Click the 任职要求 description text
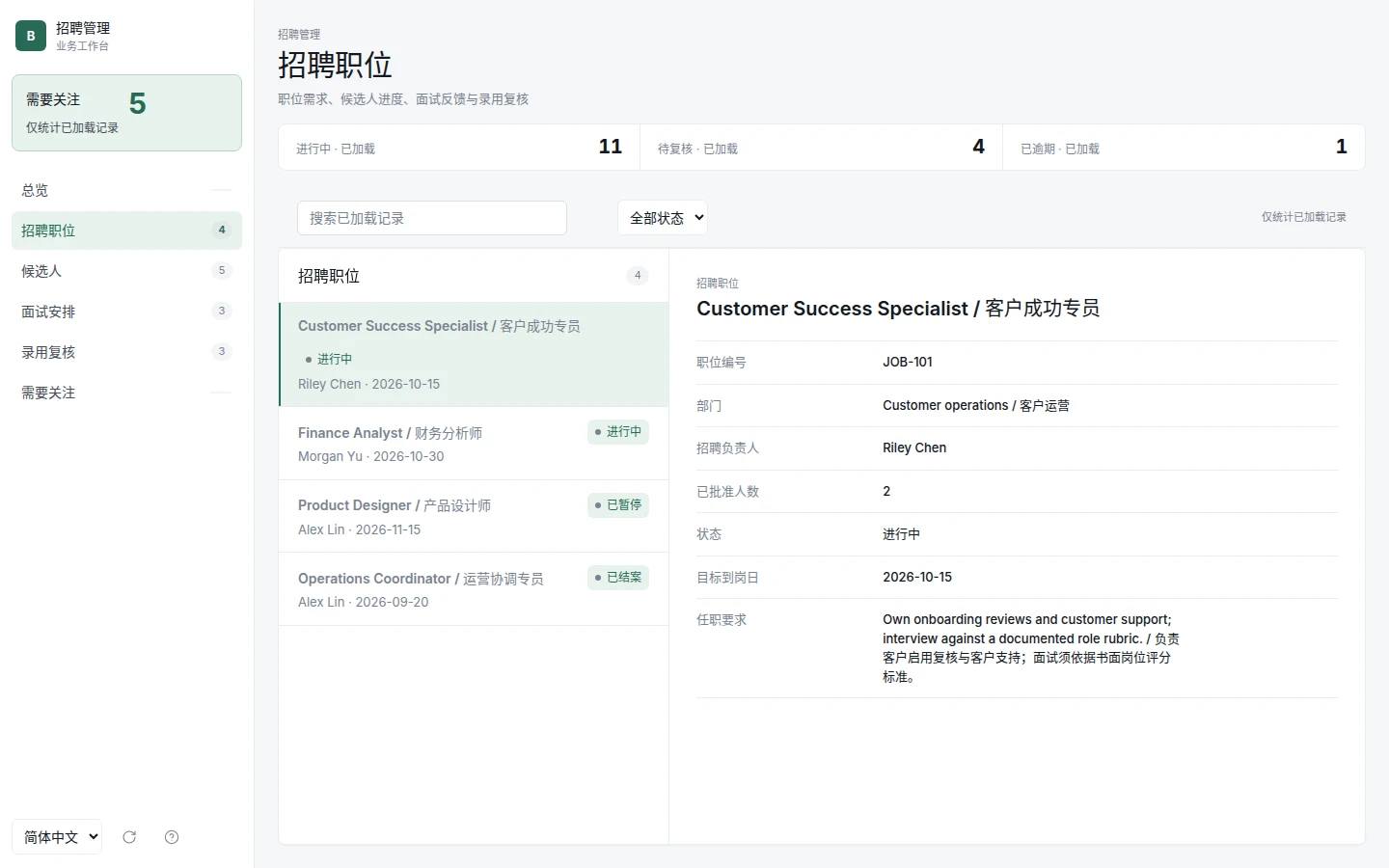 [1031, 648]
